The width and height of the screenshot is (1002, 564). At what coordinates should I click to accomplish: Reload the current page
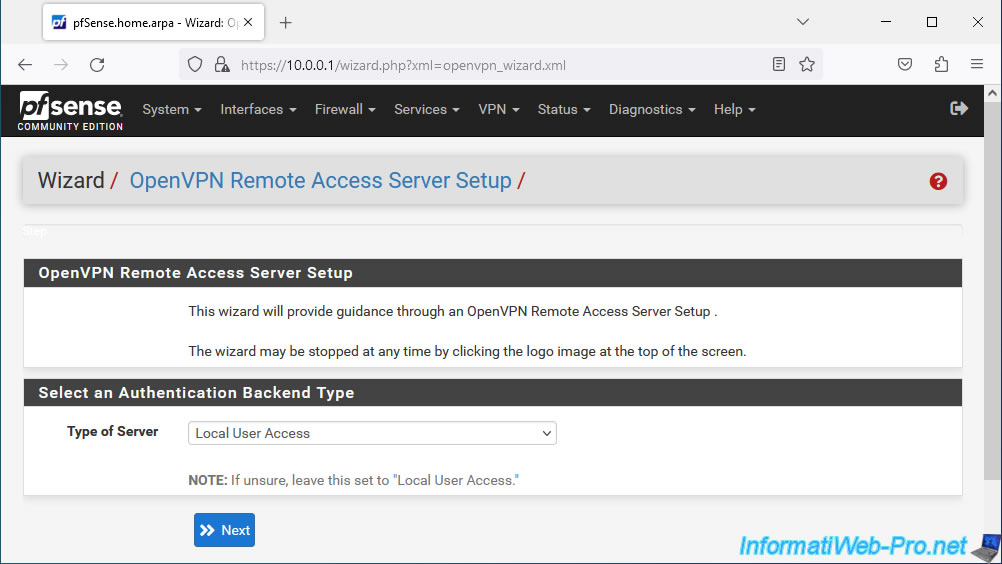coord(97,65)
